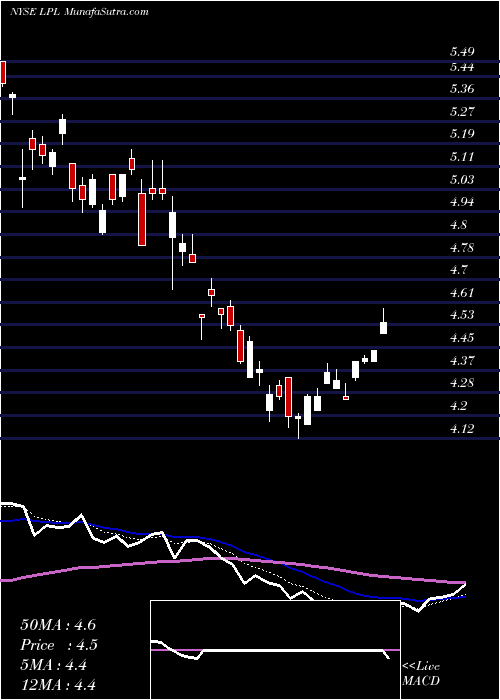
Task: Click the 50MA : 4.6 readout
Action: click(x=58, y=625)
